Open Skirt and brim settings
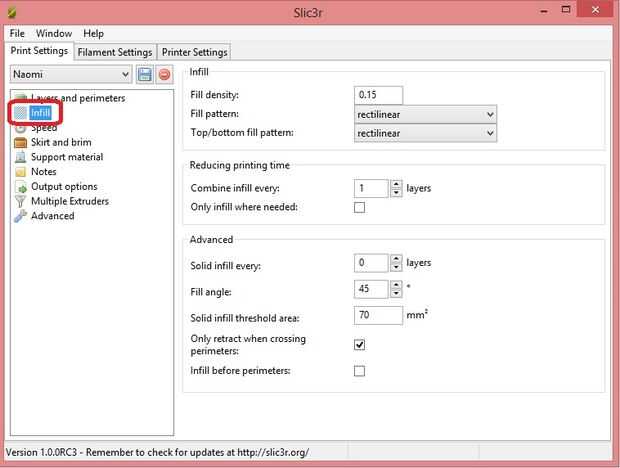620x468 pixels. tap(61, 142)
